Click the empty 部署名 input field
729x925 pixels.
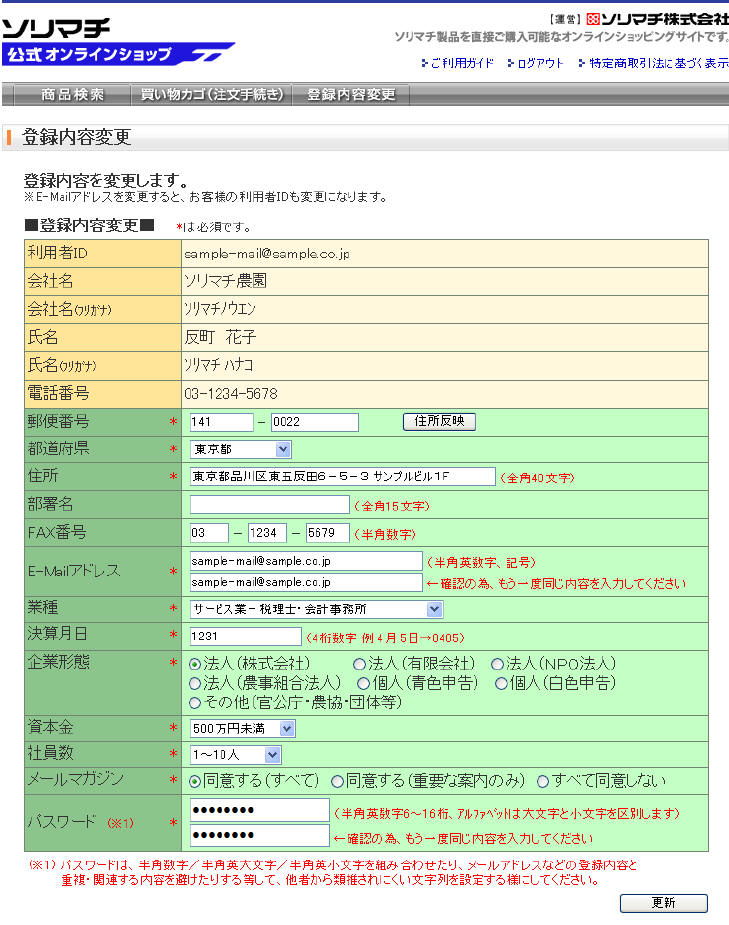270,504
